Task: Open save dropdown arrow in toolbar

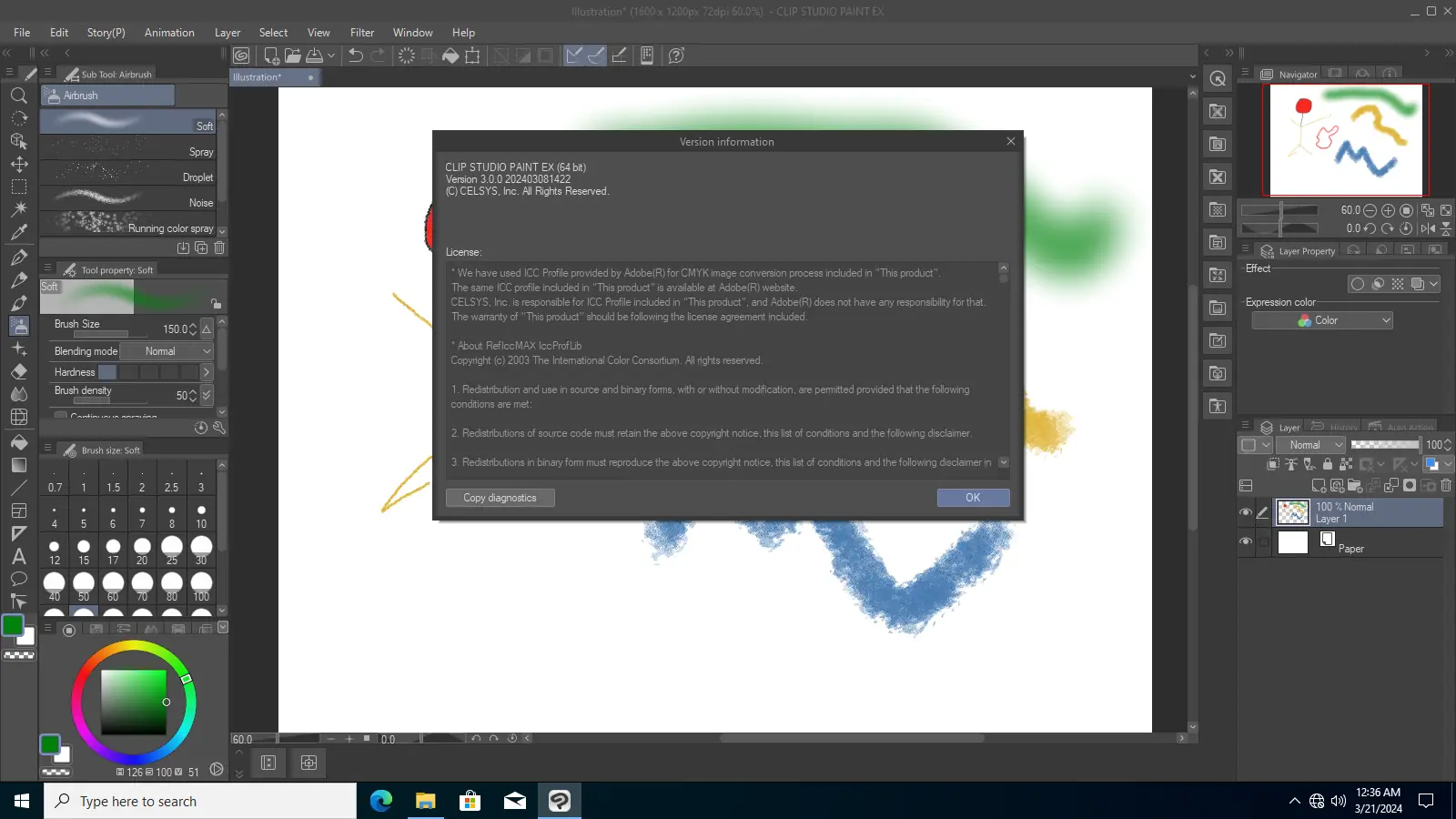Action: point(331,56)
